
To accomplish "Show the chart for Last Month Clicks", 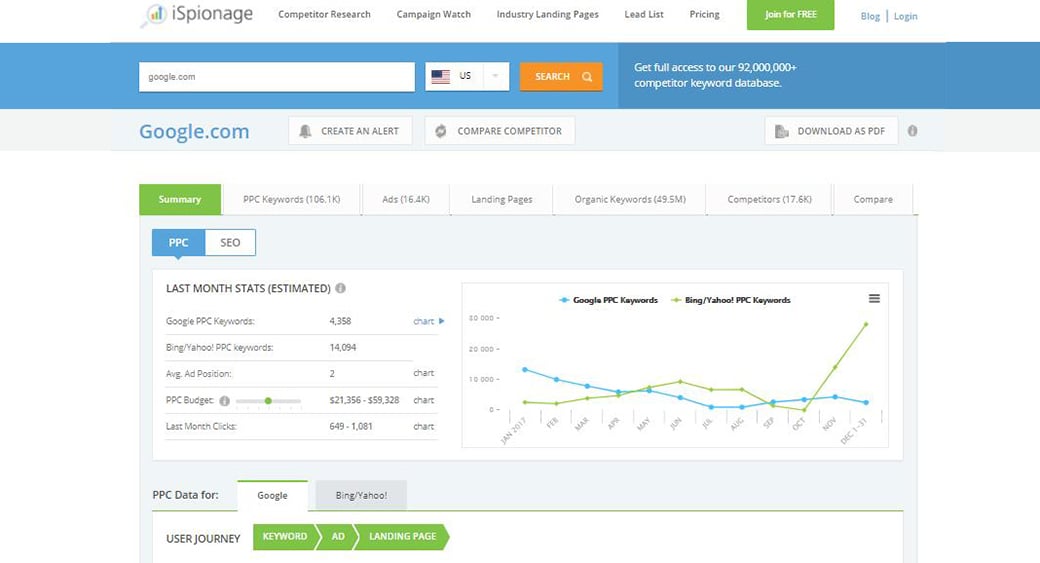I will click(423, 426).
